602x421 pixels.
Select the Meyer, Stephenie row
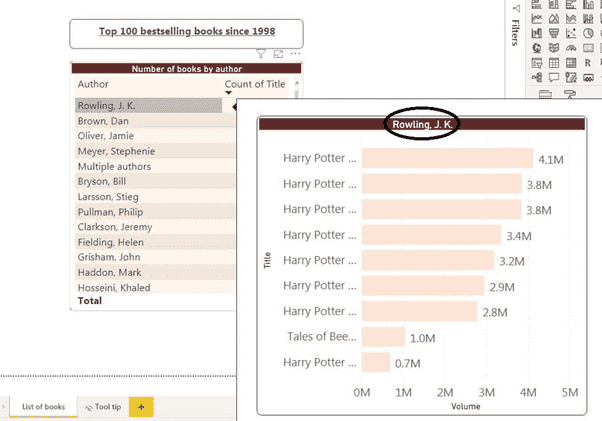[155, 151]
